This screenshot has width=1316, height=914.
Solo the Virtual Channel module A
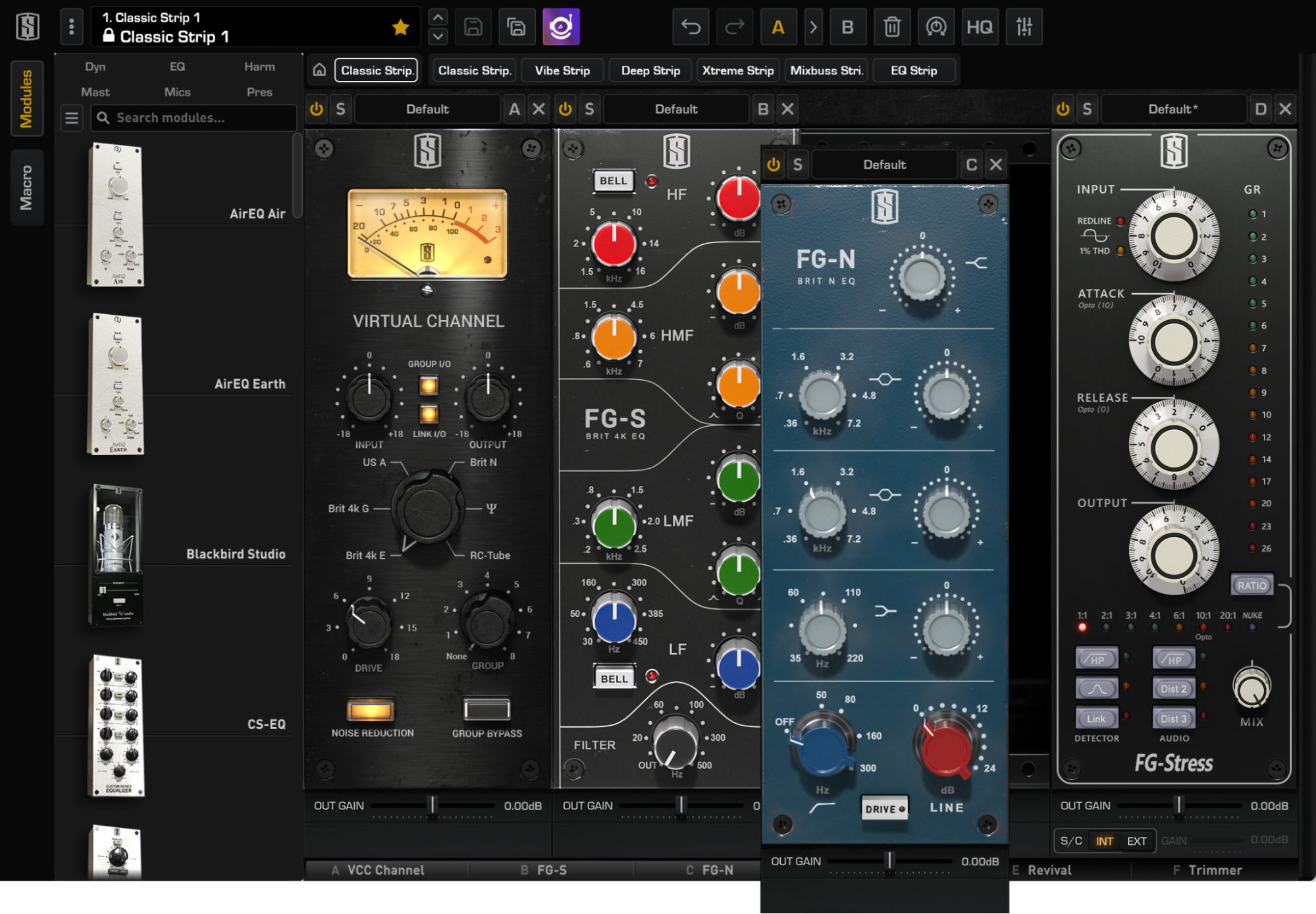point(340,109)
